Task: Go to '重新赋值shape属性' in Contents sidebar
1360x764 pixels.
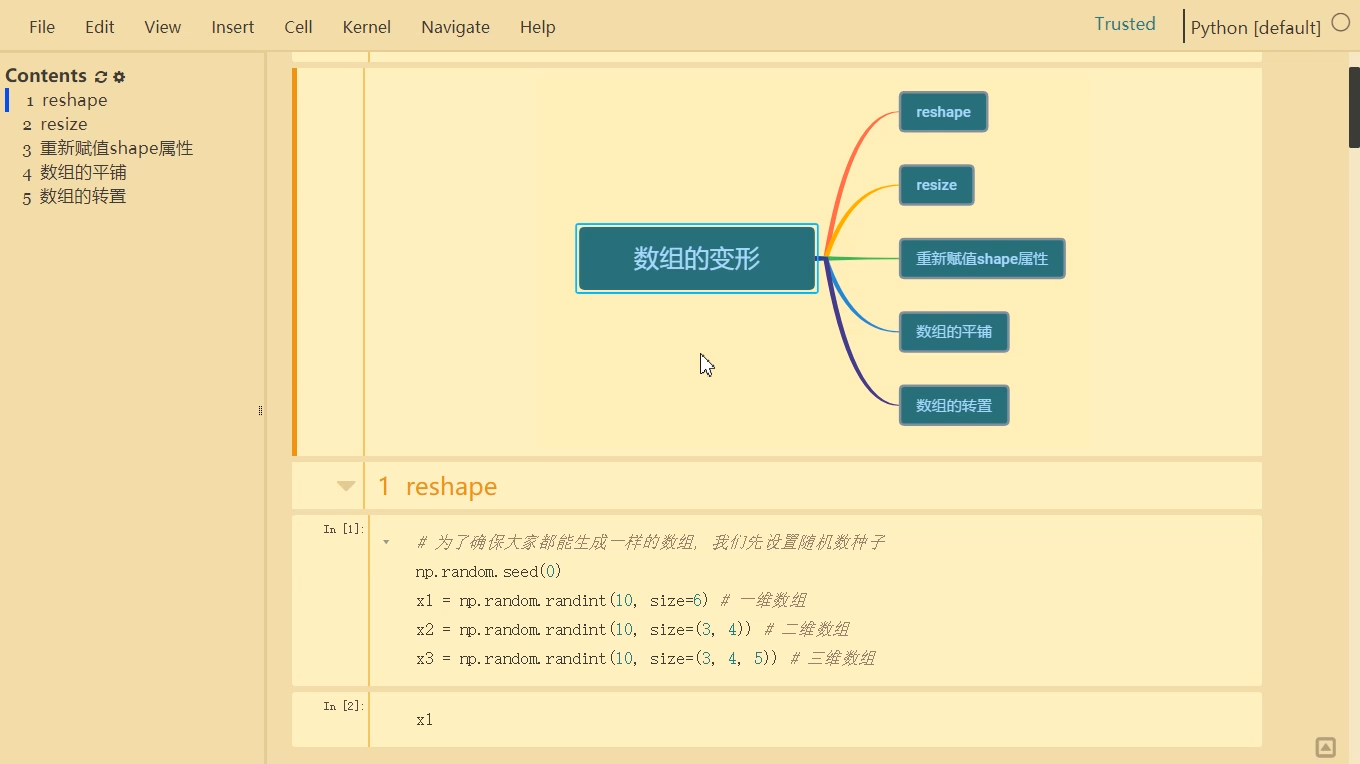Action: pos(116,148)
